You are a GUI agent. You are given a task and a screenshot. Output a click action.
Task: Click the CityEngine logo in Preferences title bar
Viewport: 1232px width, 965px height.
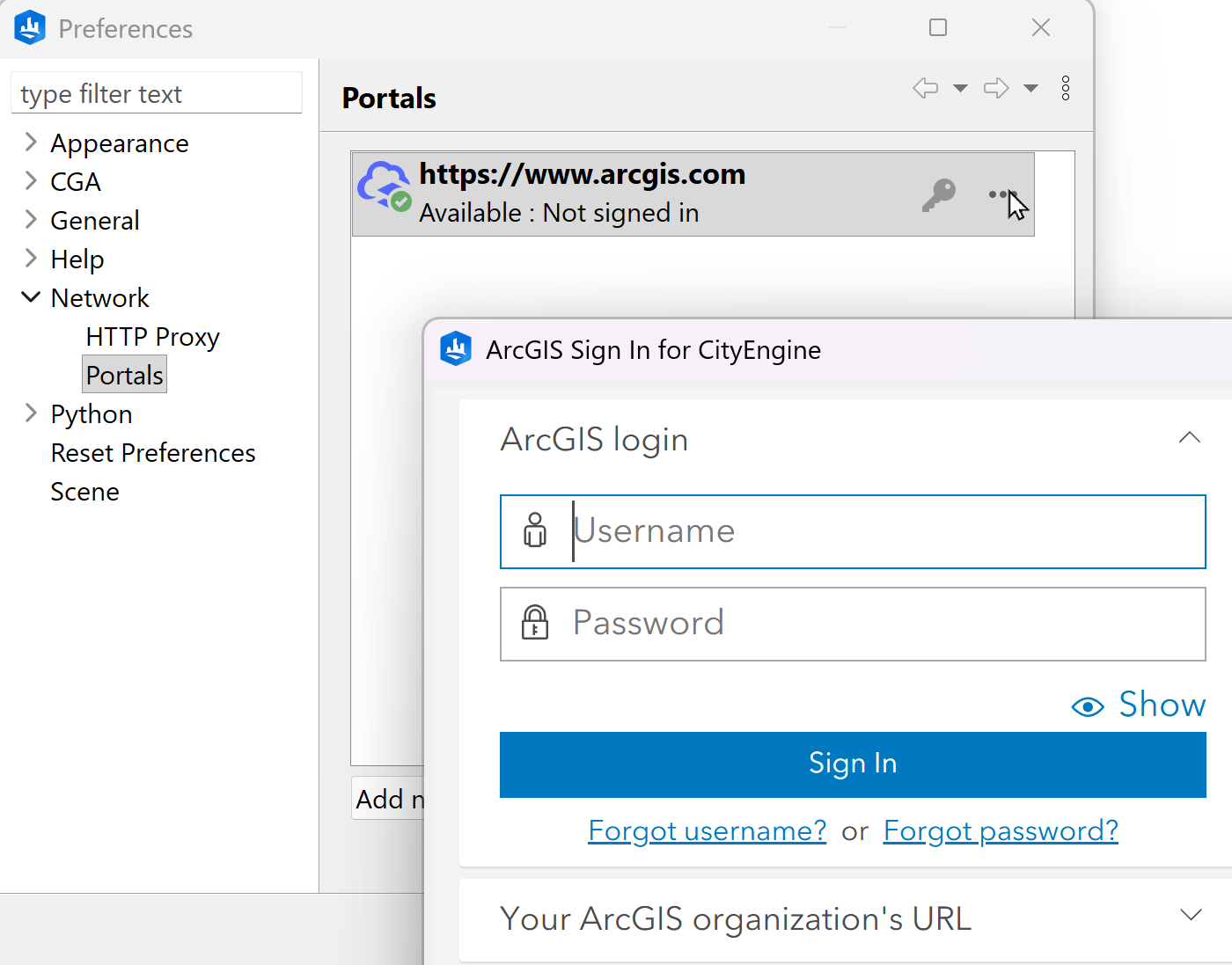30,28
